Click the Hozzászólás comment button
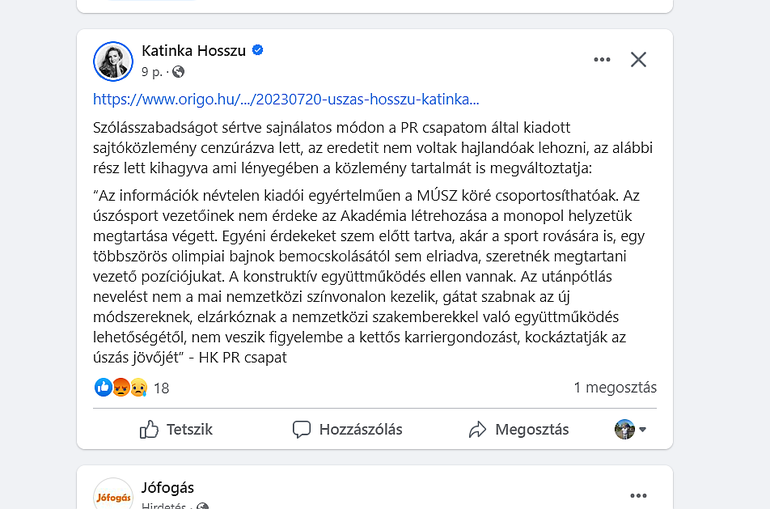Viewport: 770px width, 509px height. 347,429
